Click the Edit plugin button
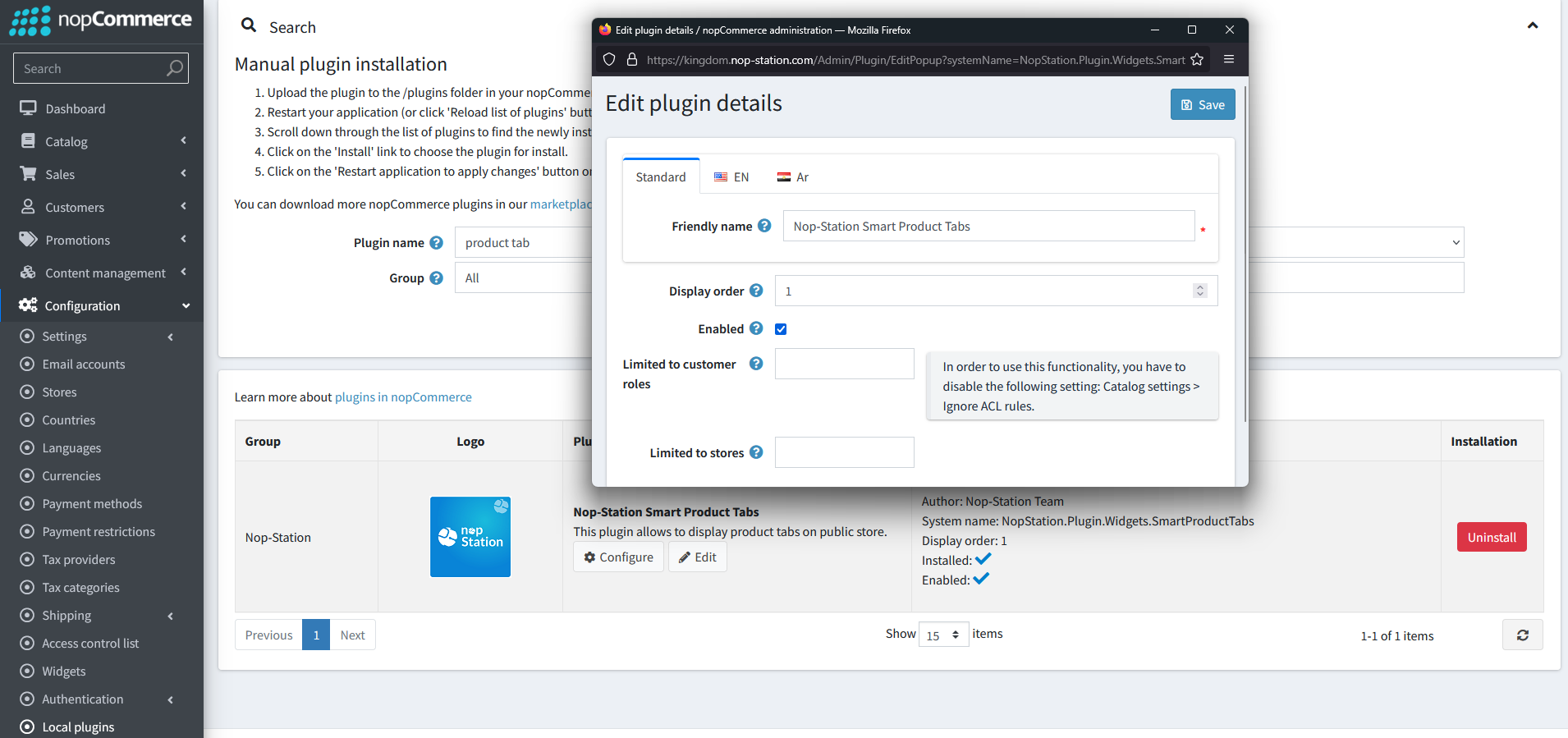The image size is (1568, 738). [698, 557]
